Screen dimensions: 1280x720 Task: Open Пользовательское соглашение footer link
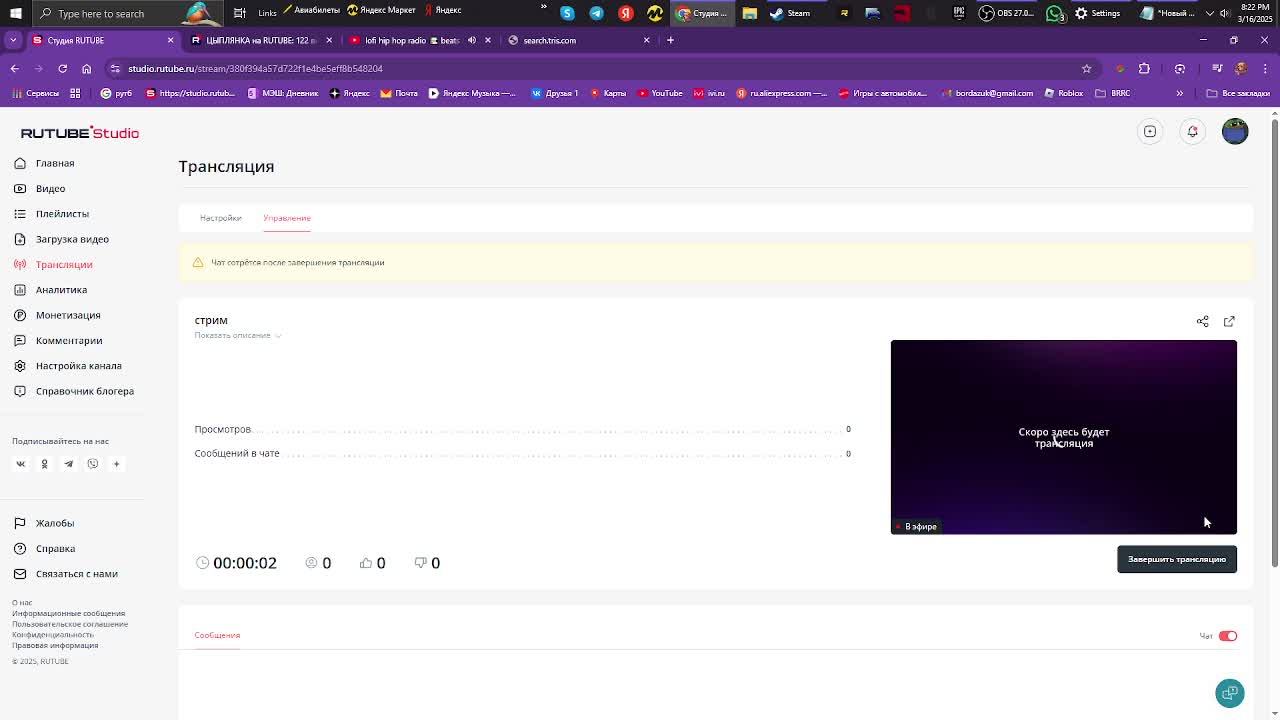(x=70, y=624)
